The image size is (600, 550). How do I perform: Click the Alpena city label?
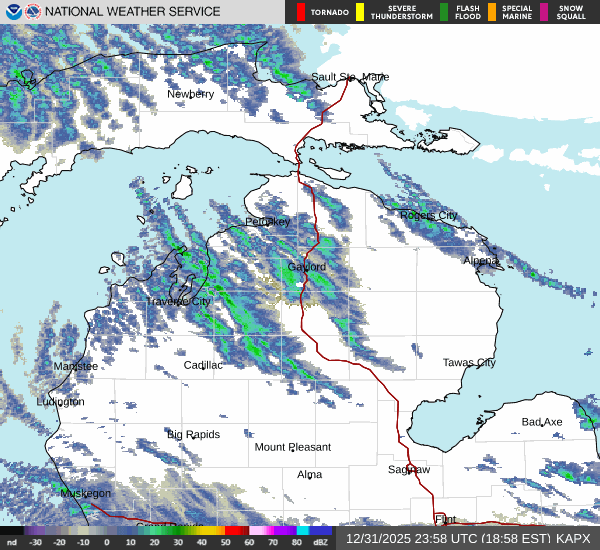480,260
